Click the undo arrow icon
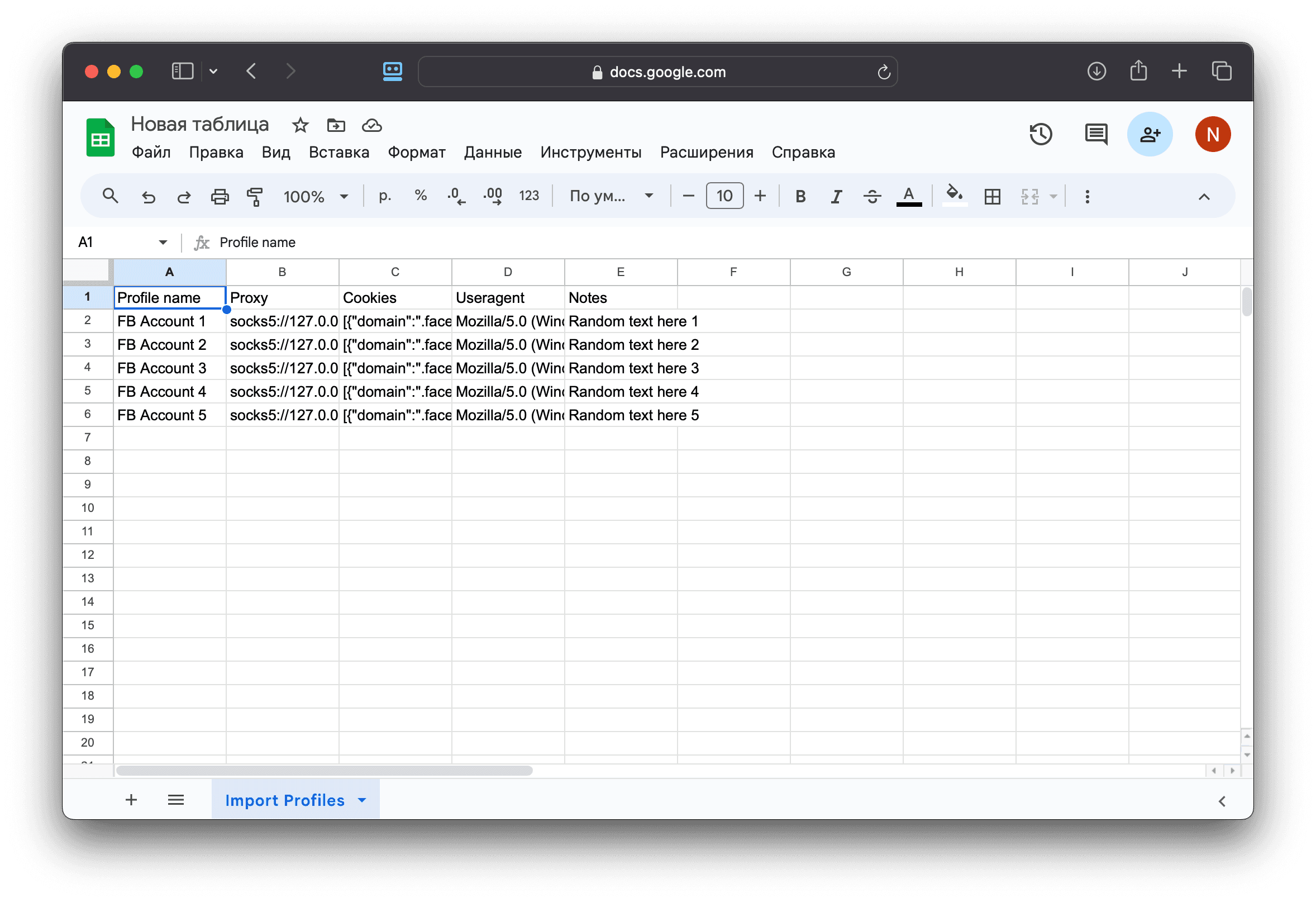 (x=149, y=197)
